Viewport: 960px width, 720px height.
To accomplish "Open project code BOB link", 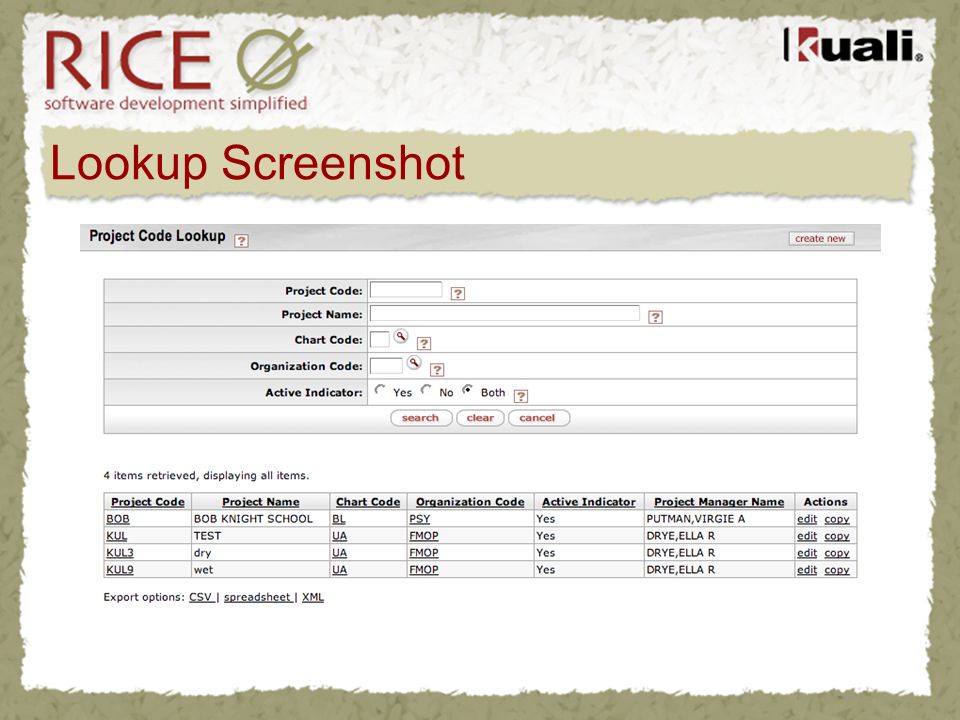I will pyautogui.click(x=118, y=519).
